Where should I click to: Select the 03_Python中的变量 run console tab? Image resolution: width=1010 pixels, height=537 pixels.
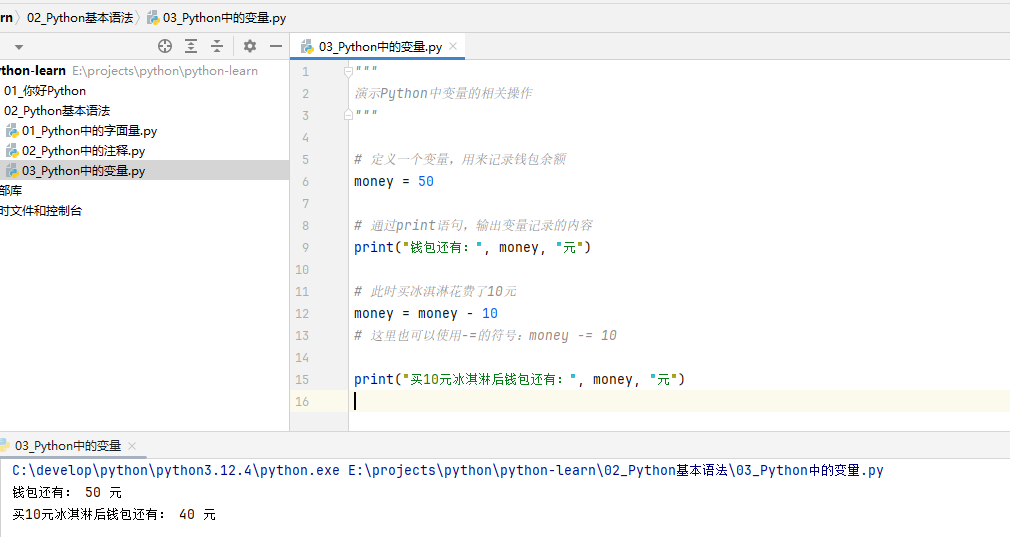tap(67, 446)
